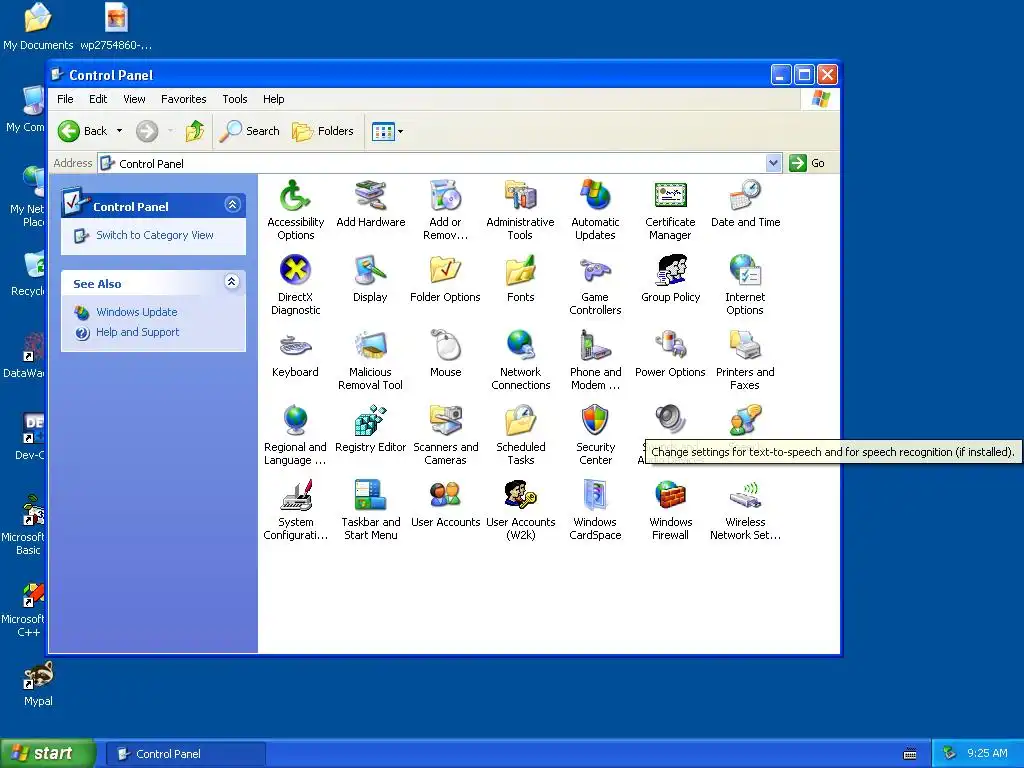
Task: Expand the Back history dropdown arrow
Action: (x=120, y=131)
